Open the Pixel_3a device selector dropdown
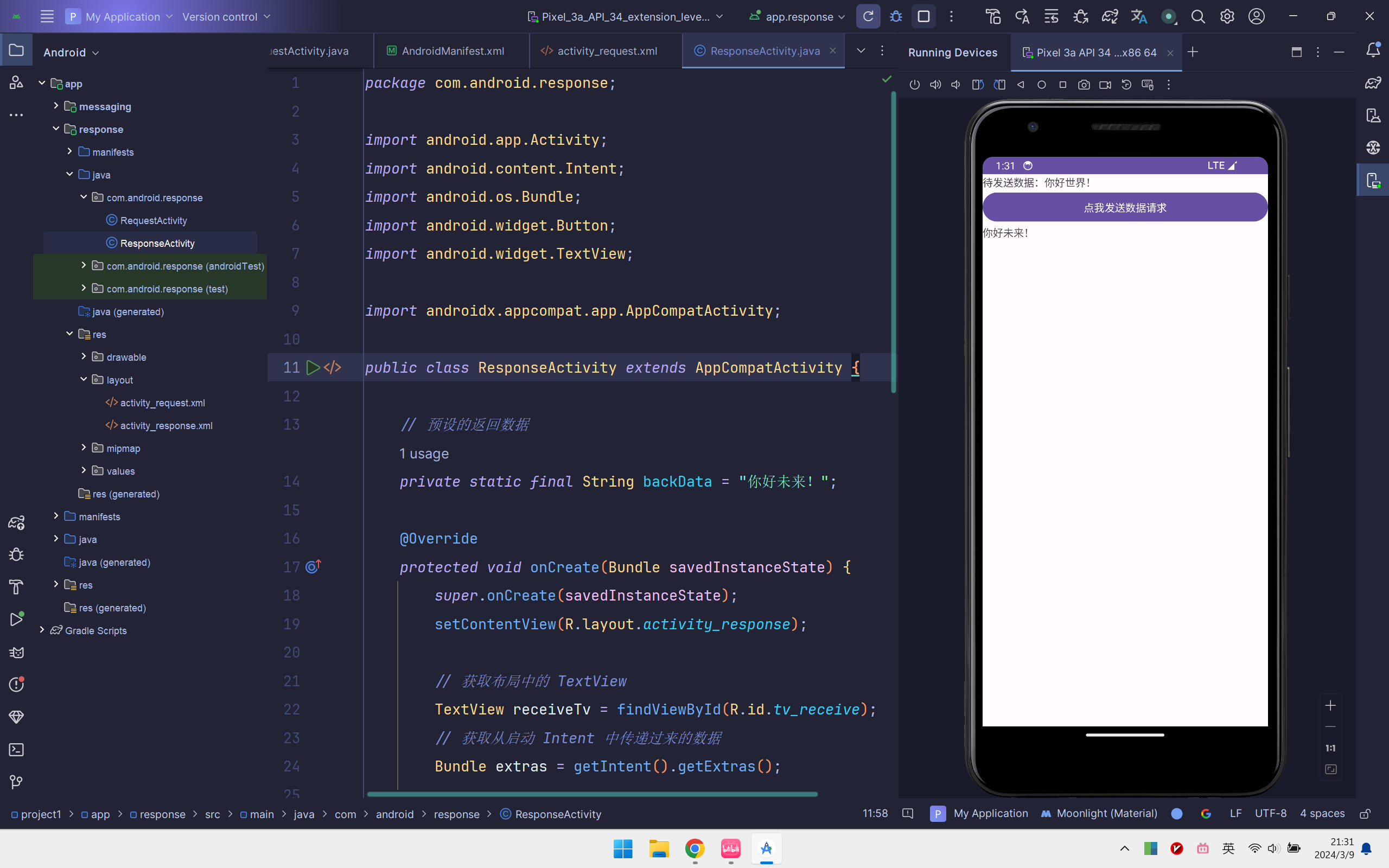The height and width of the screenshot is (868, 1389). point(626,17)
